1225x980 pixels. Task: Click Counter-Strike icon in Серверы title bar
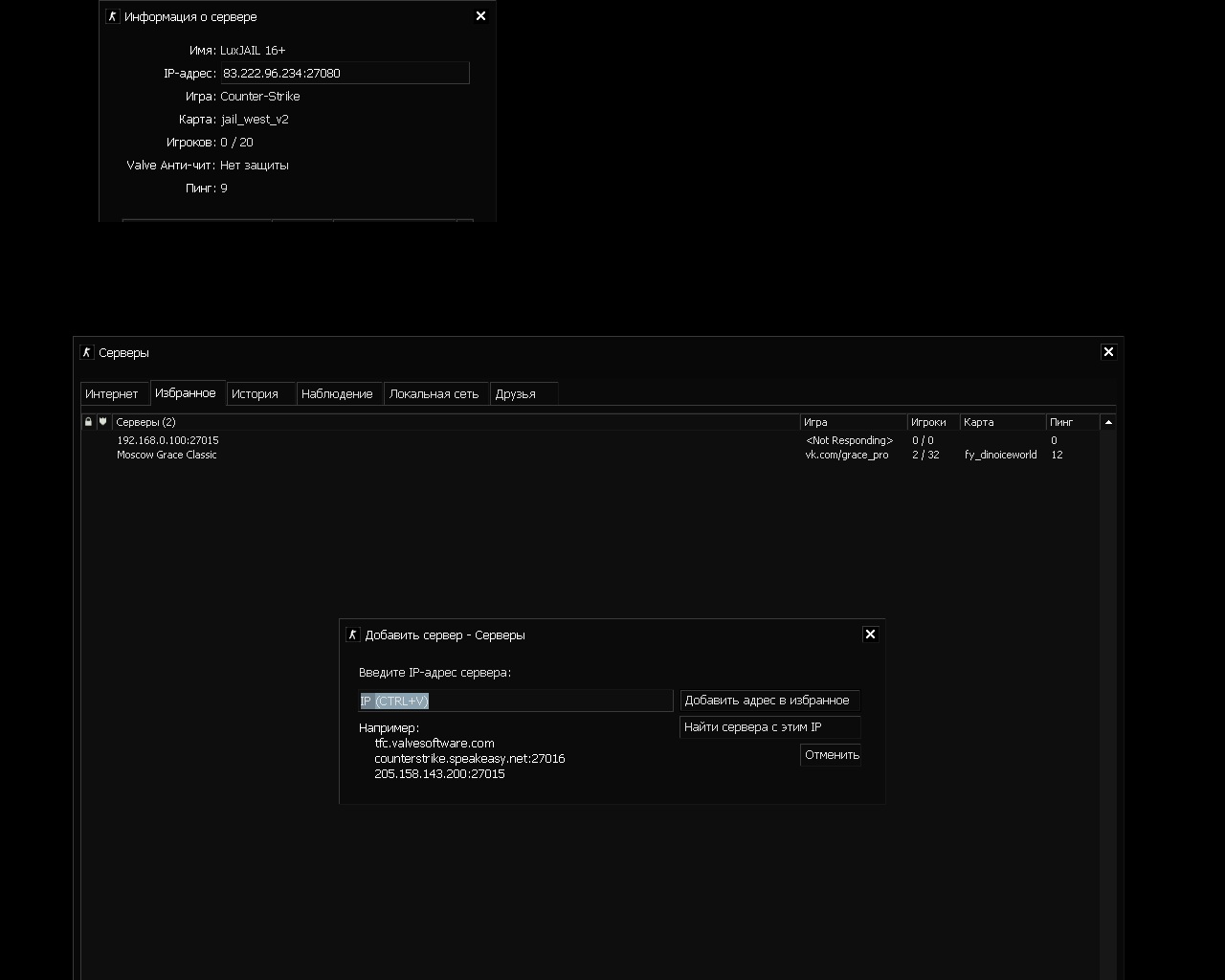click(87, 352)
